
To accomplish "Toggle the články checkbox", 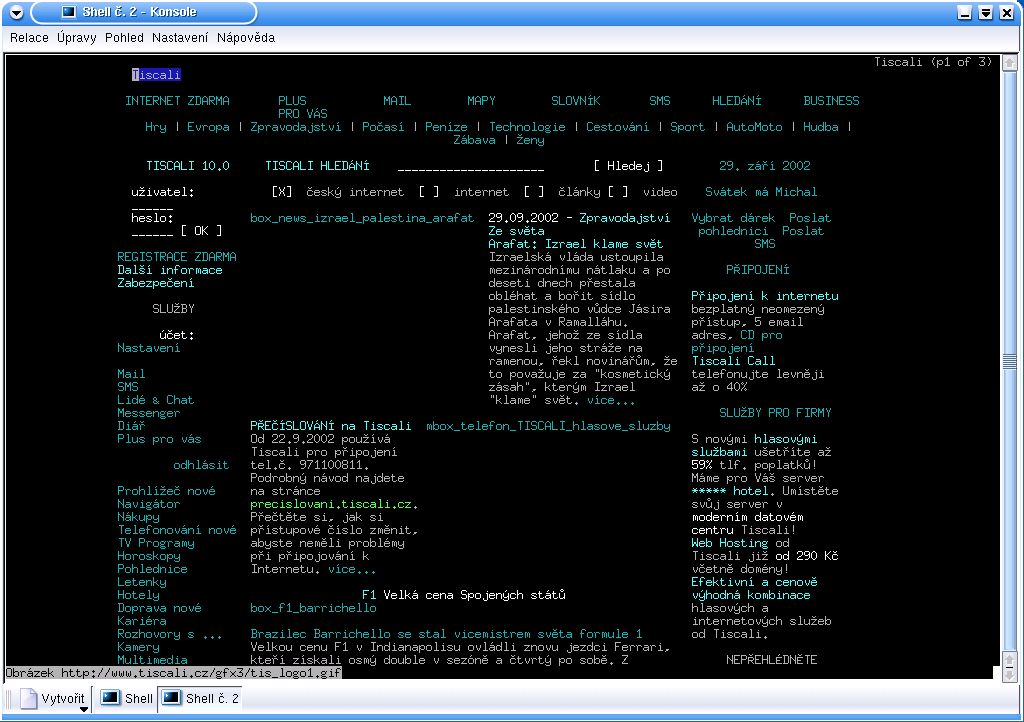I will 534,192.
